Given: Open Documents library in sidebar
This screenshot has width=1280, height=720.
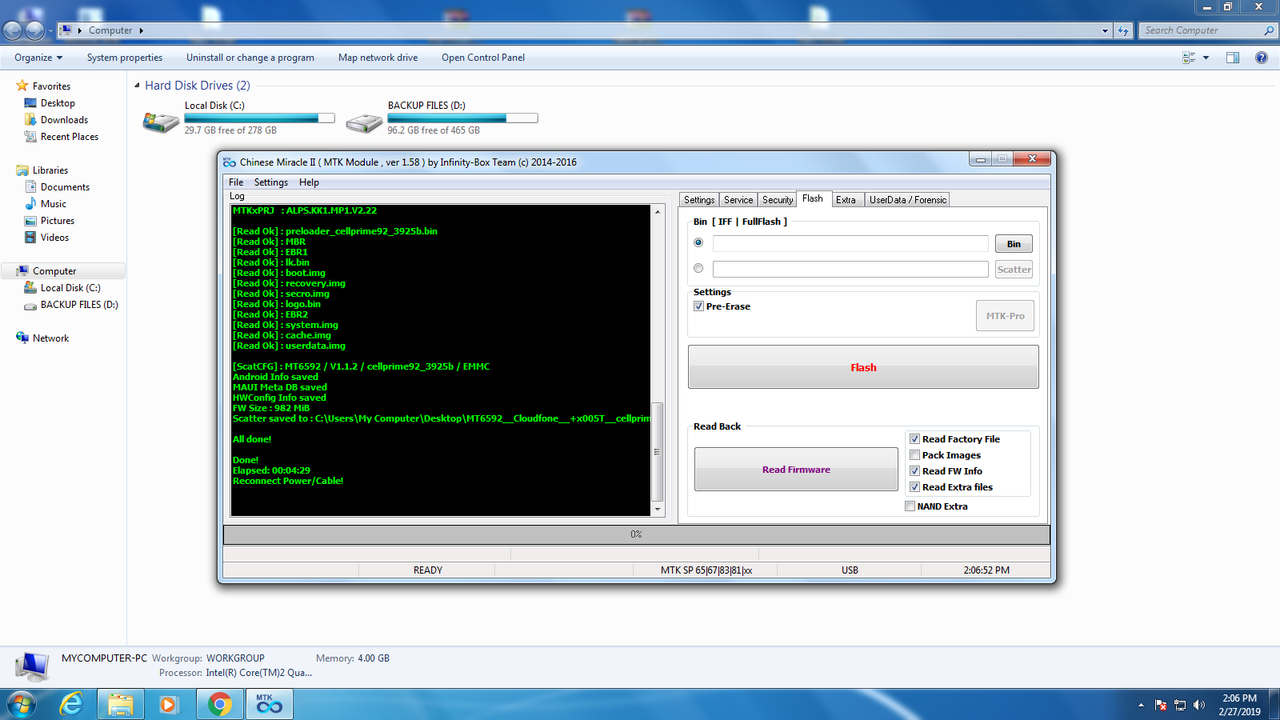Looking at the screenshot, I should 64,187.
